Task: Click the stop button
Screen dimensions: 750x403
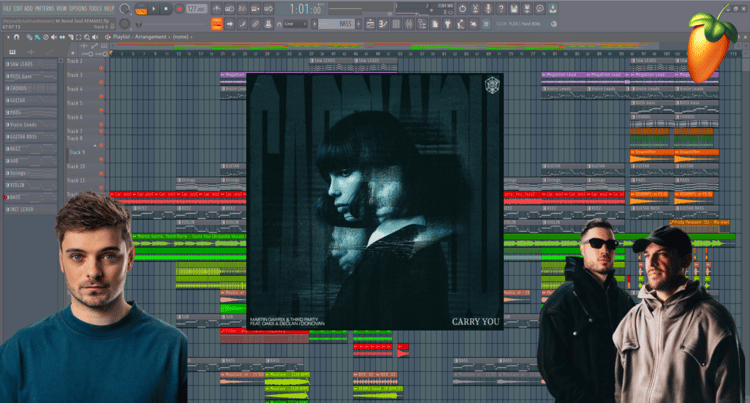Action: tap(166, 9)
